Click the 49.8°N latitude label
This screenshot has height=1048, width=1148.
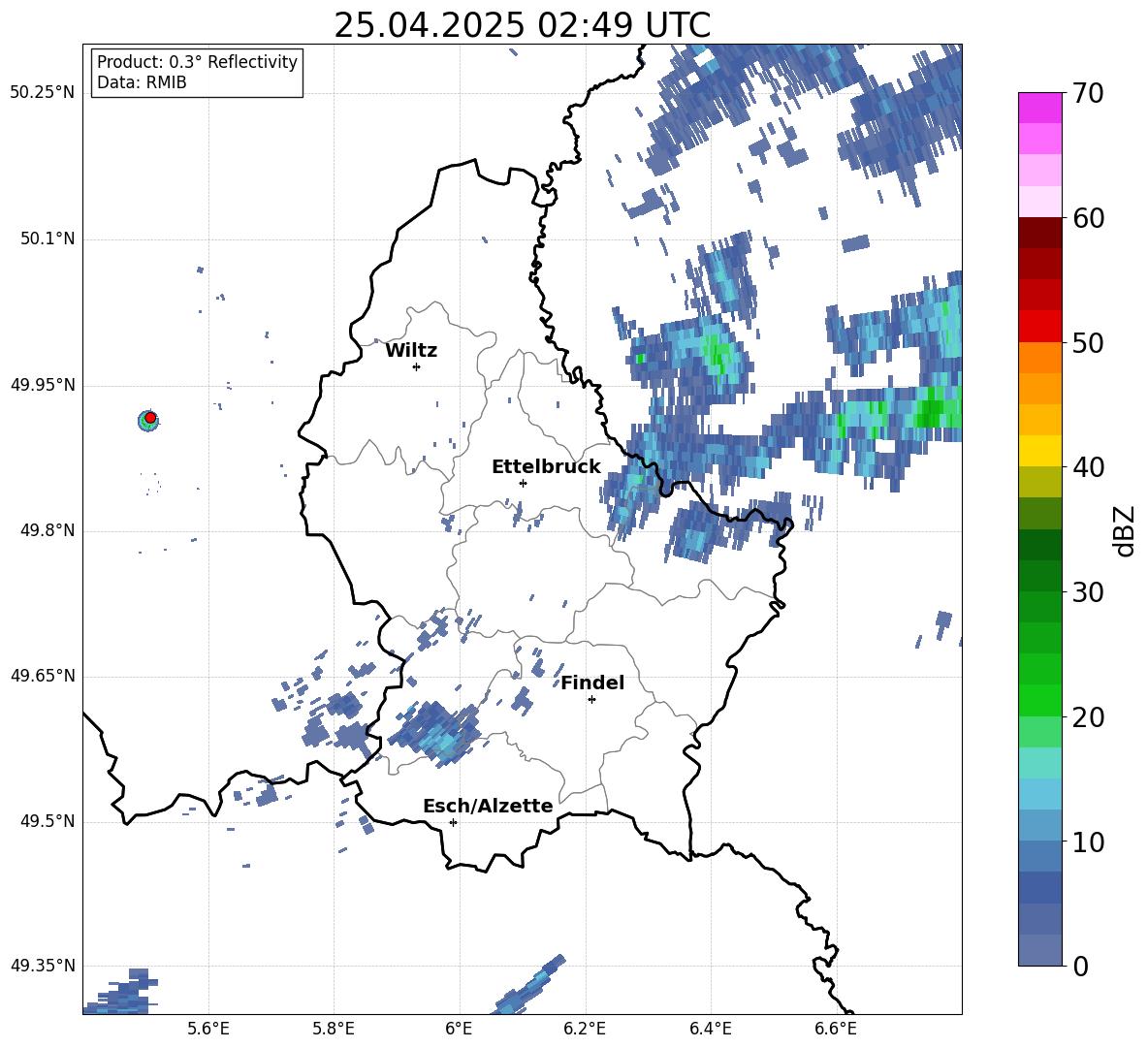[x=47, y=530]
